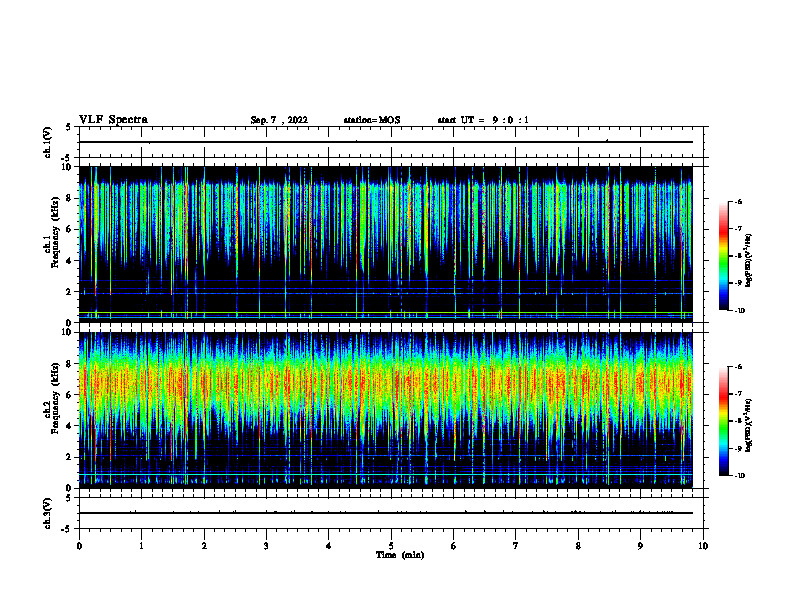Click time axis tick label '7'
Viewport: 792px width, 612px height.
516,546
